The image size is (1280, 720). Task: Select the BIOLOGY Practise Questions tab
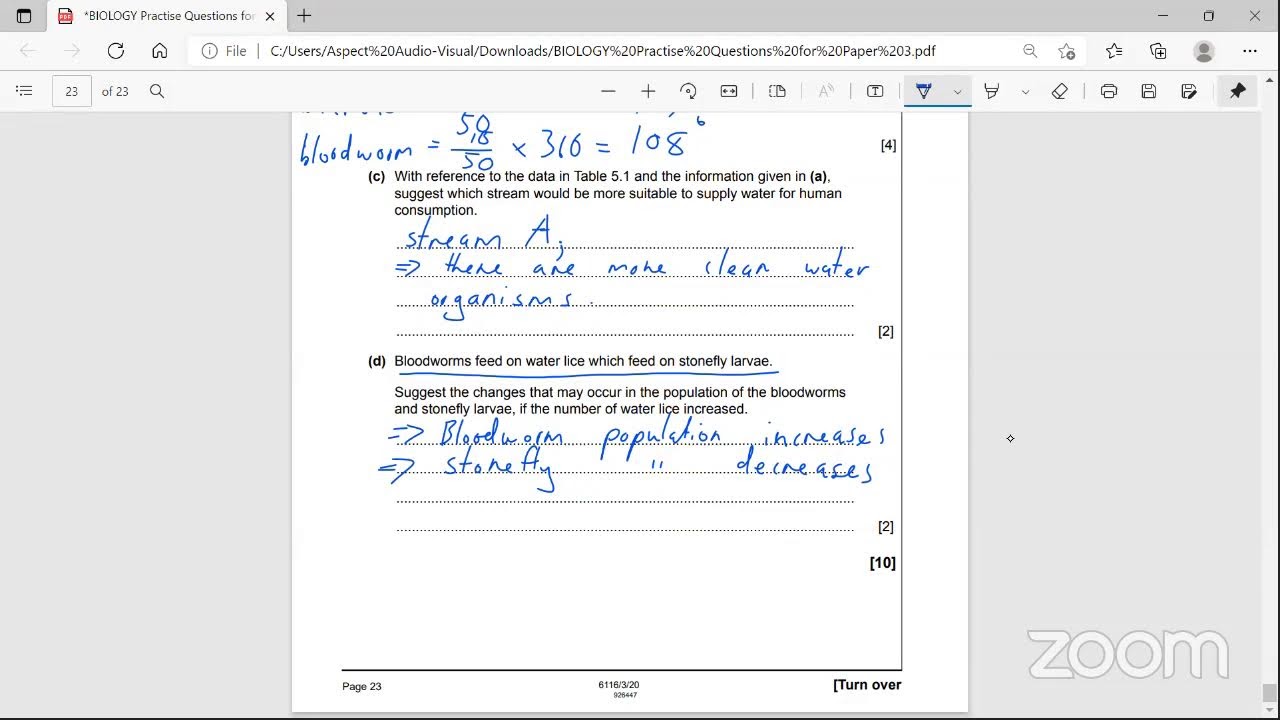pyautogui.click(x=165, y=16)
